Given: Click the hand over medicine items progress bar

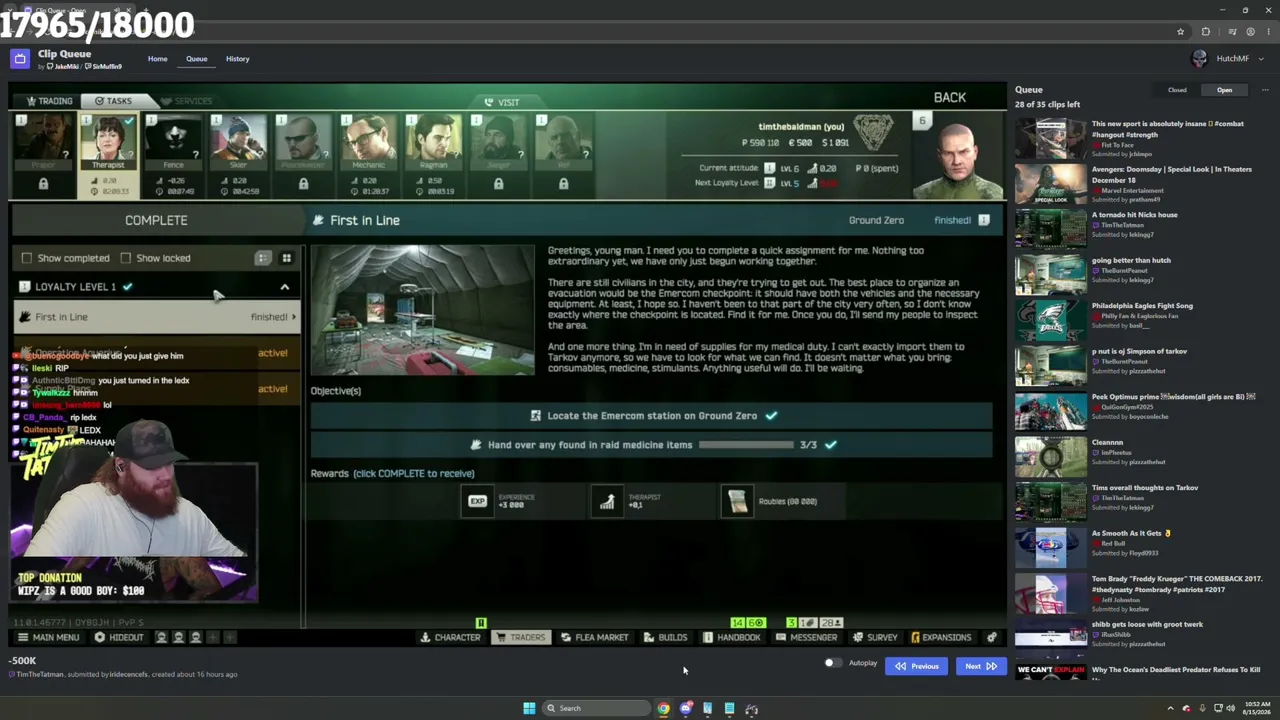Looking at the screenshot, I should coord(746,445).
